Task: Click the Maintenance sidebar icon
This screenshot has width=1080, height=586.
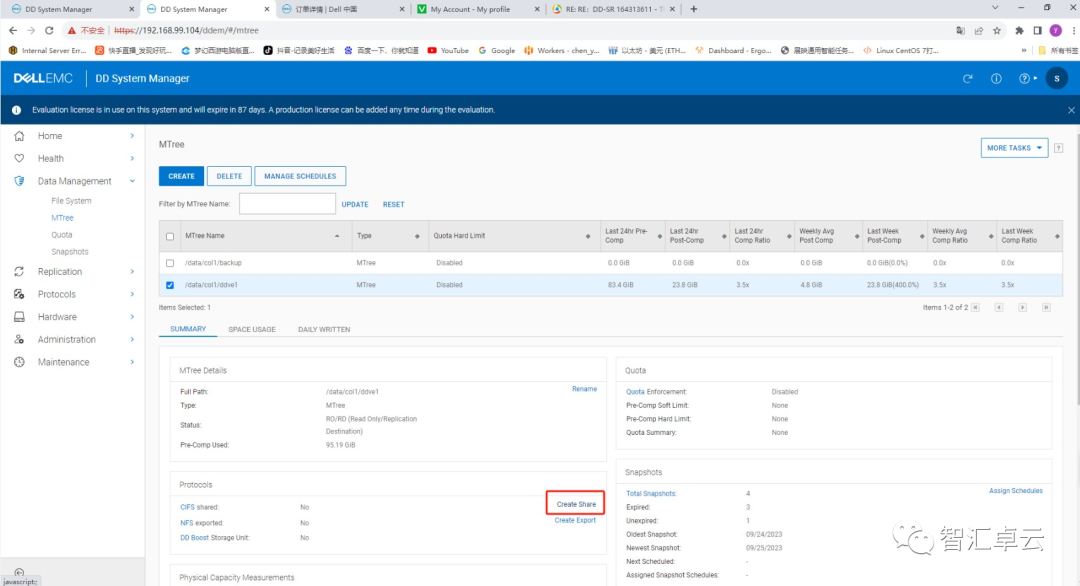Action: point(19,362)
